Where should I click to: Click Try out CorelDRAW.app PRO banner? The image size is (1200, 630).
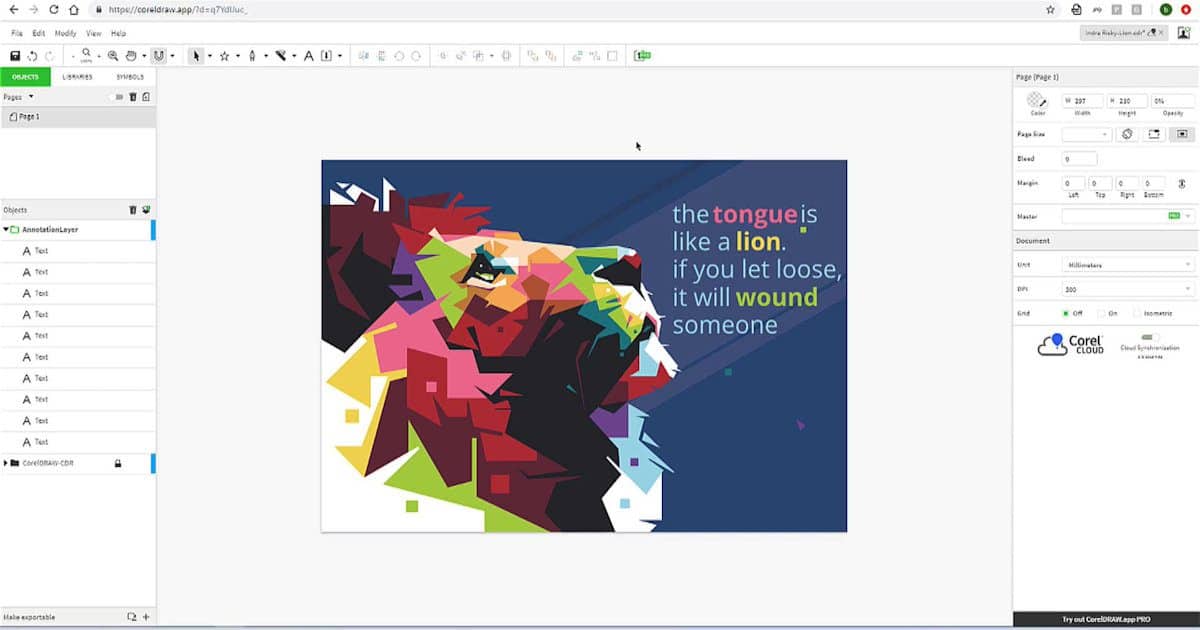1106,619
